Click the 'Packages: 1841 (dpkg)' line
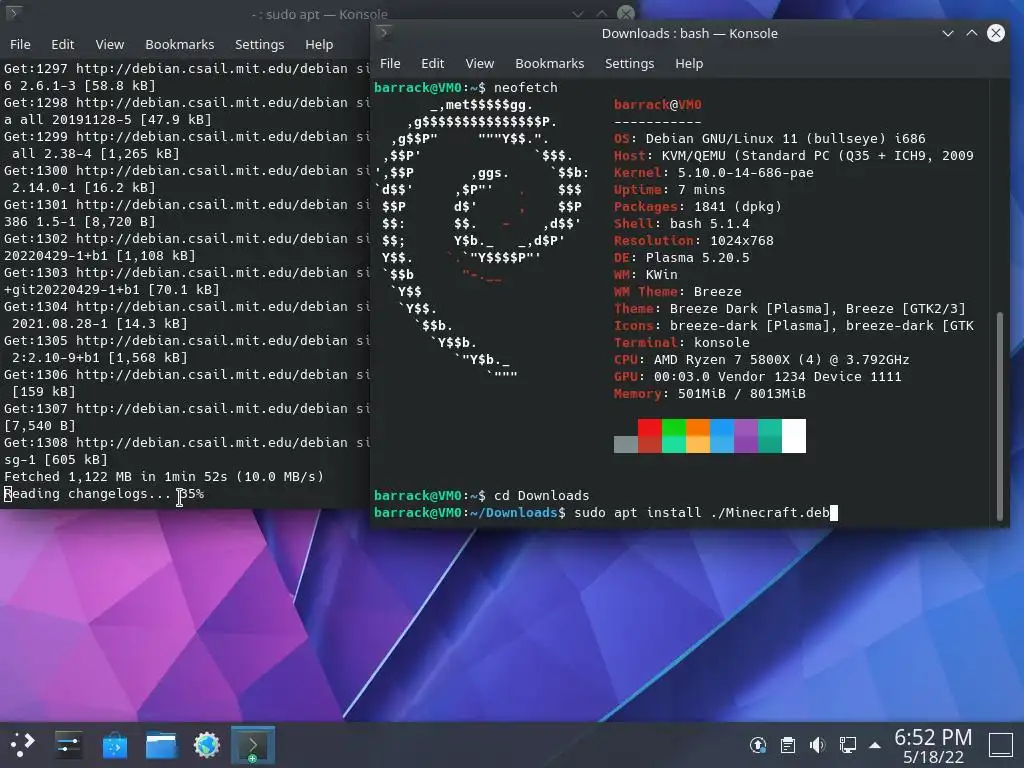 (x=697, y=207)
